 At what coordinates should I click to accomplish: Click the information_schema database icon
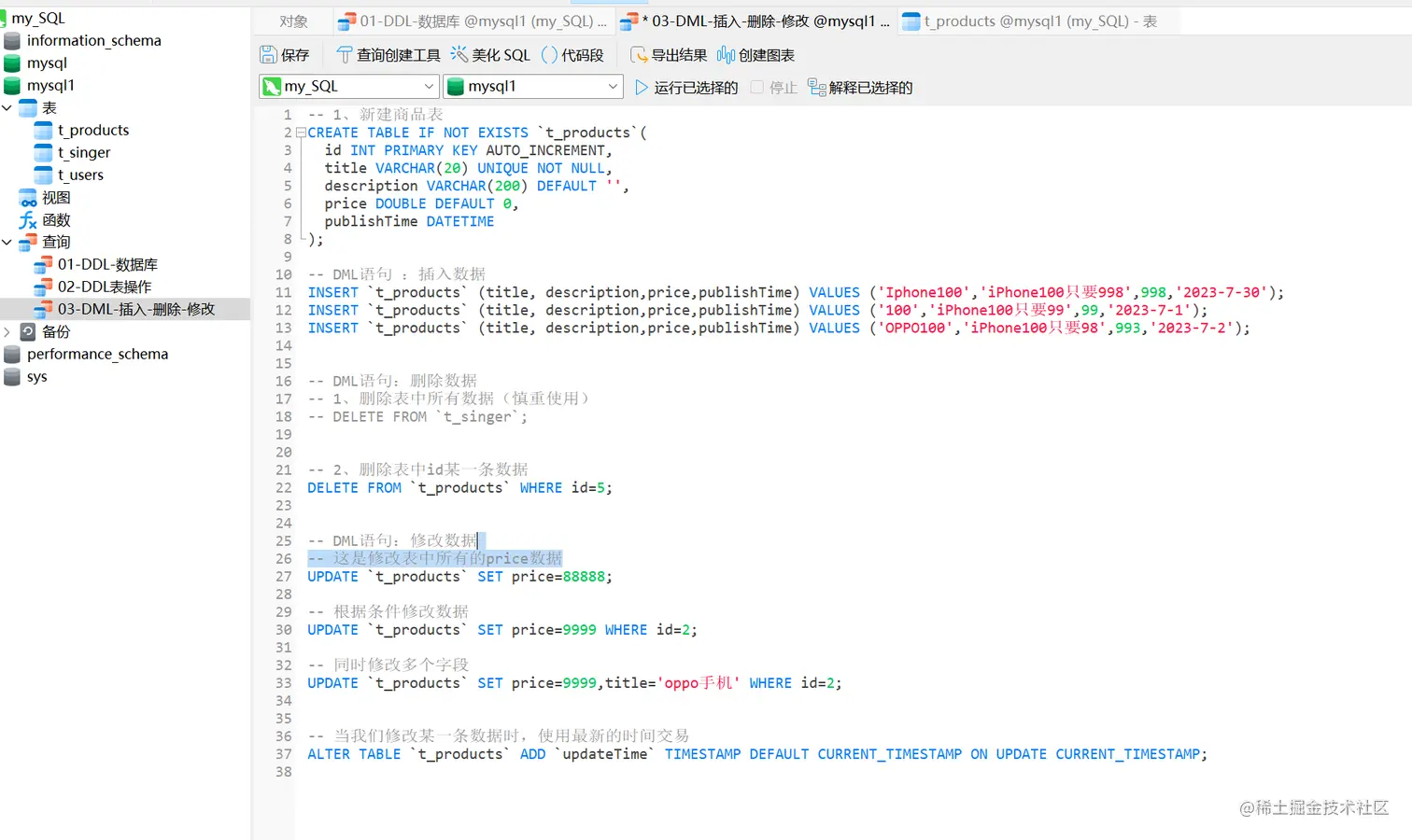12,40
